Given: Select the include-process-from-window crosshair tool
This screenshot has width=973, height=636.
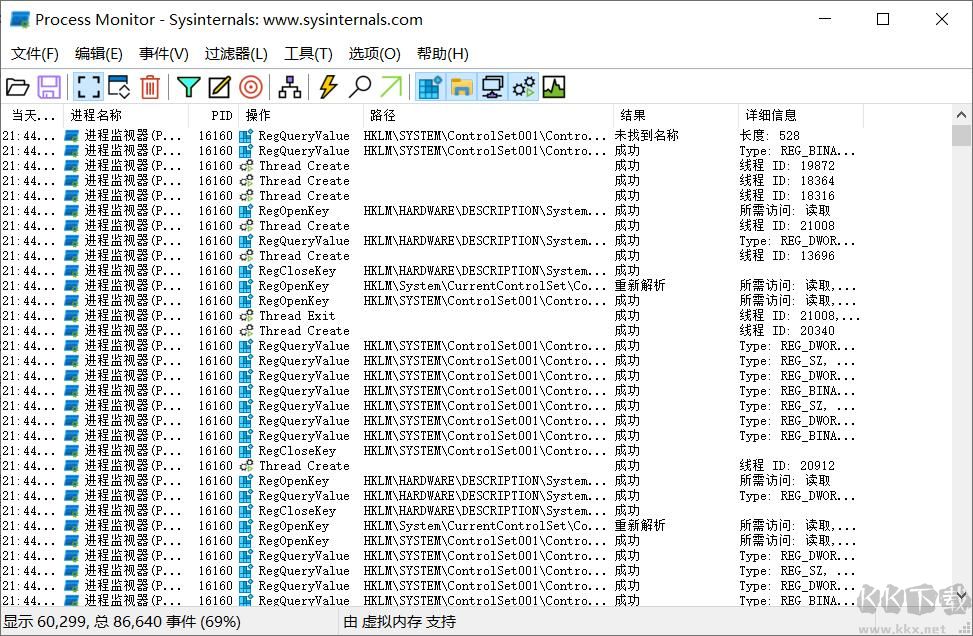Looking at the screenshot, I should (252, 87).
